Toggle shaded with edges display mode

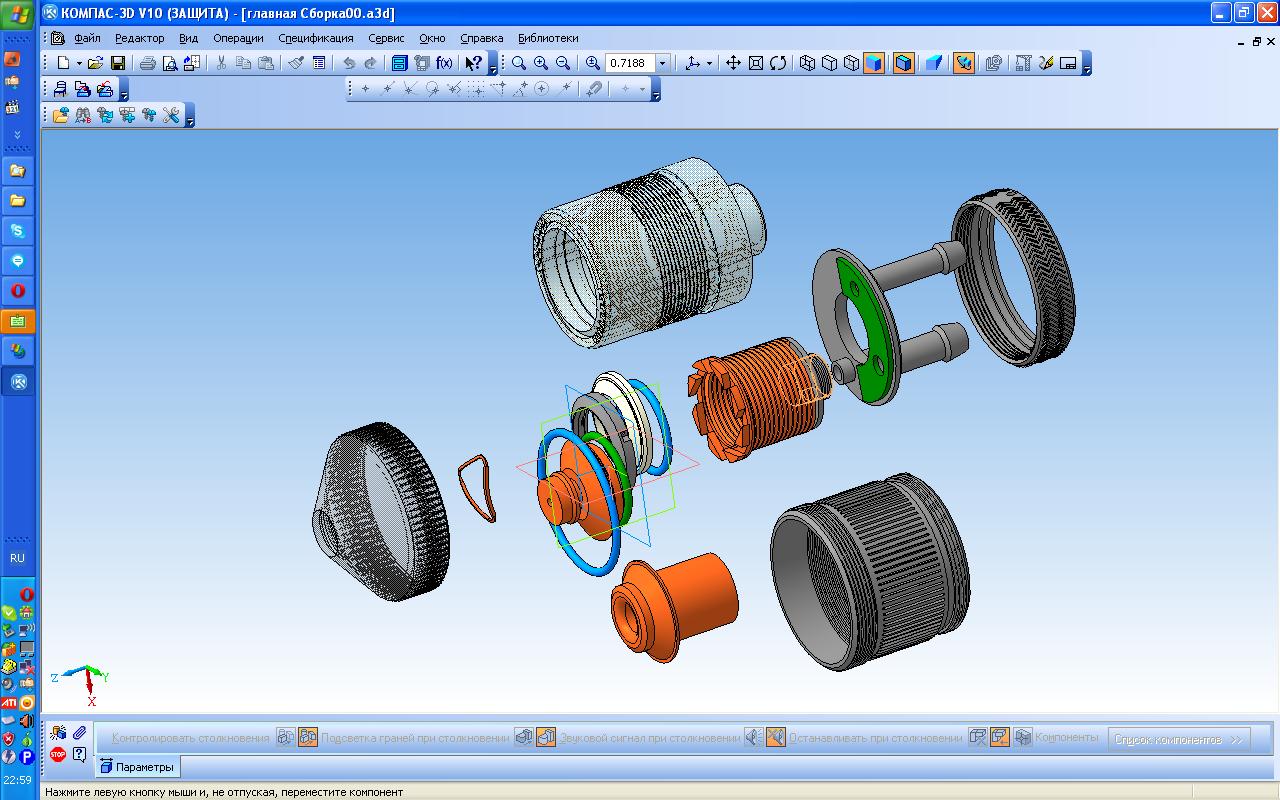pos(904,63)
